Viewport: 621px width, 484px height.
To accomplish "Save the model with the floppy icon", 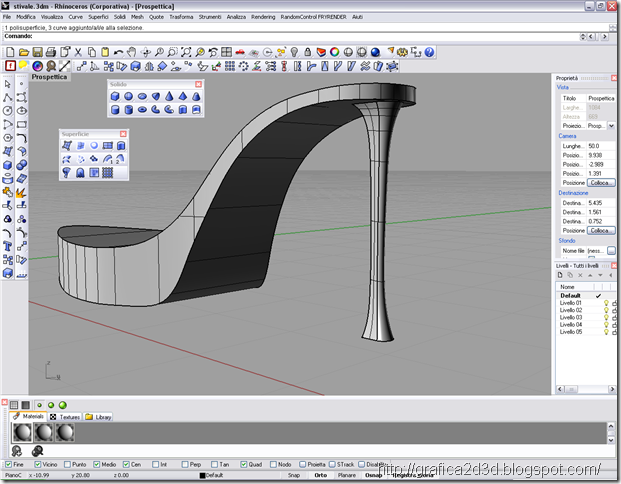I will pos(37,52).
